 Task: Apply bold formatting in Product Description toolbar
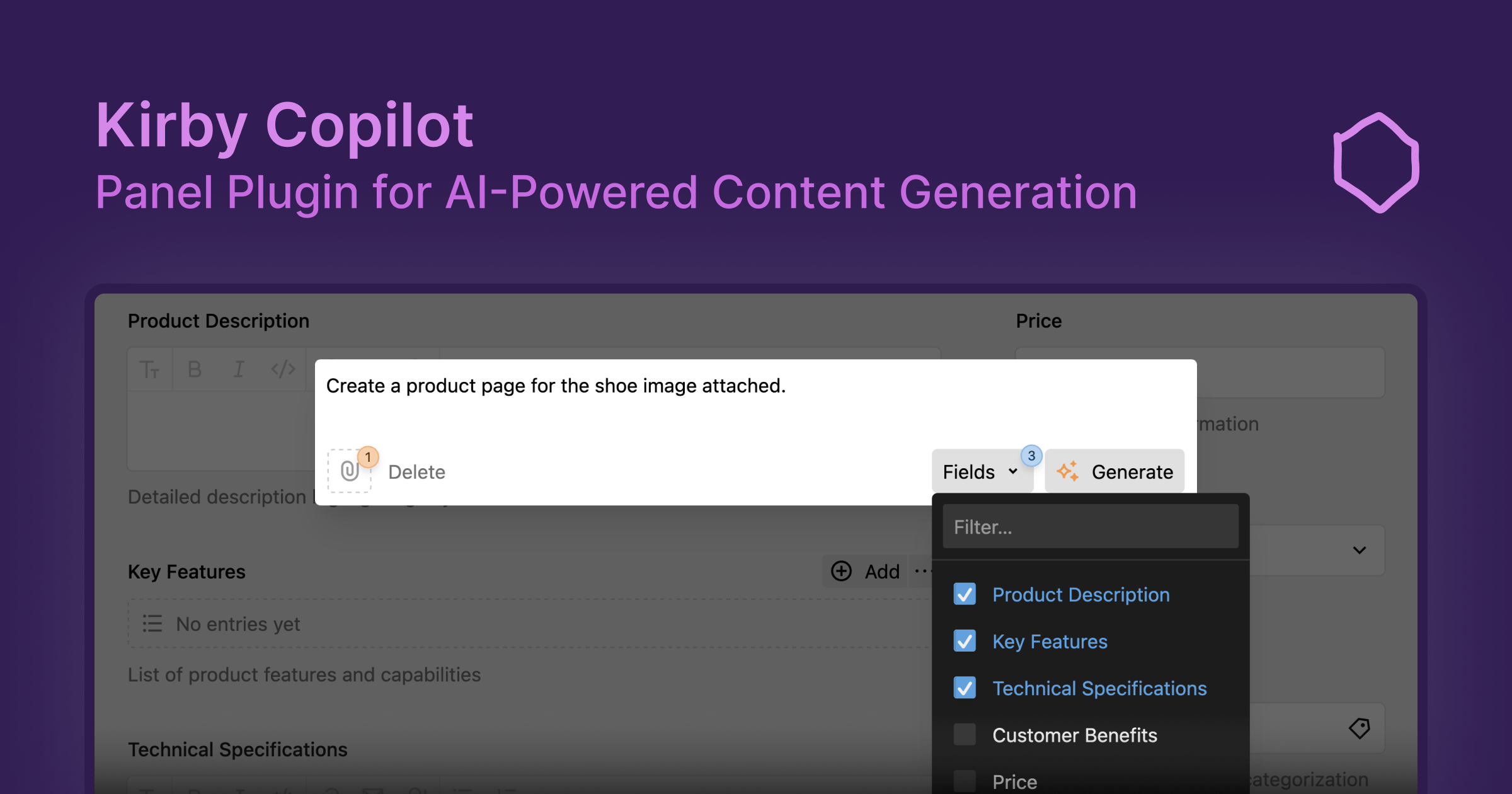click(194, 370)
